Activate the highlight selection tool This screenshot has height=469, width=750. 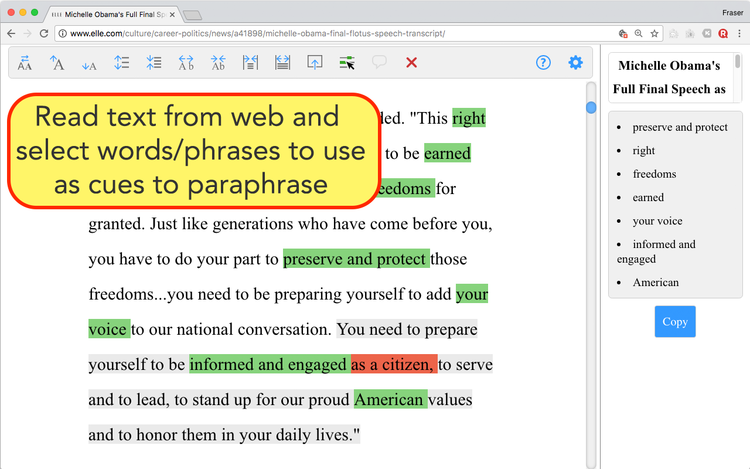click(x=347, y=63)
